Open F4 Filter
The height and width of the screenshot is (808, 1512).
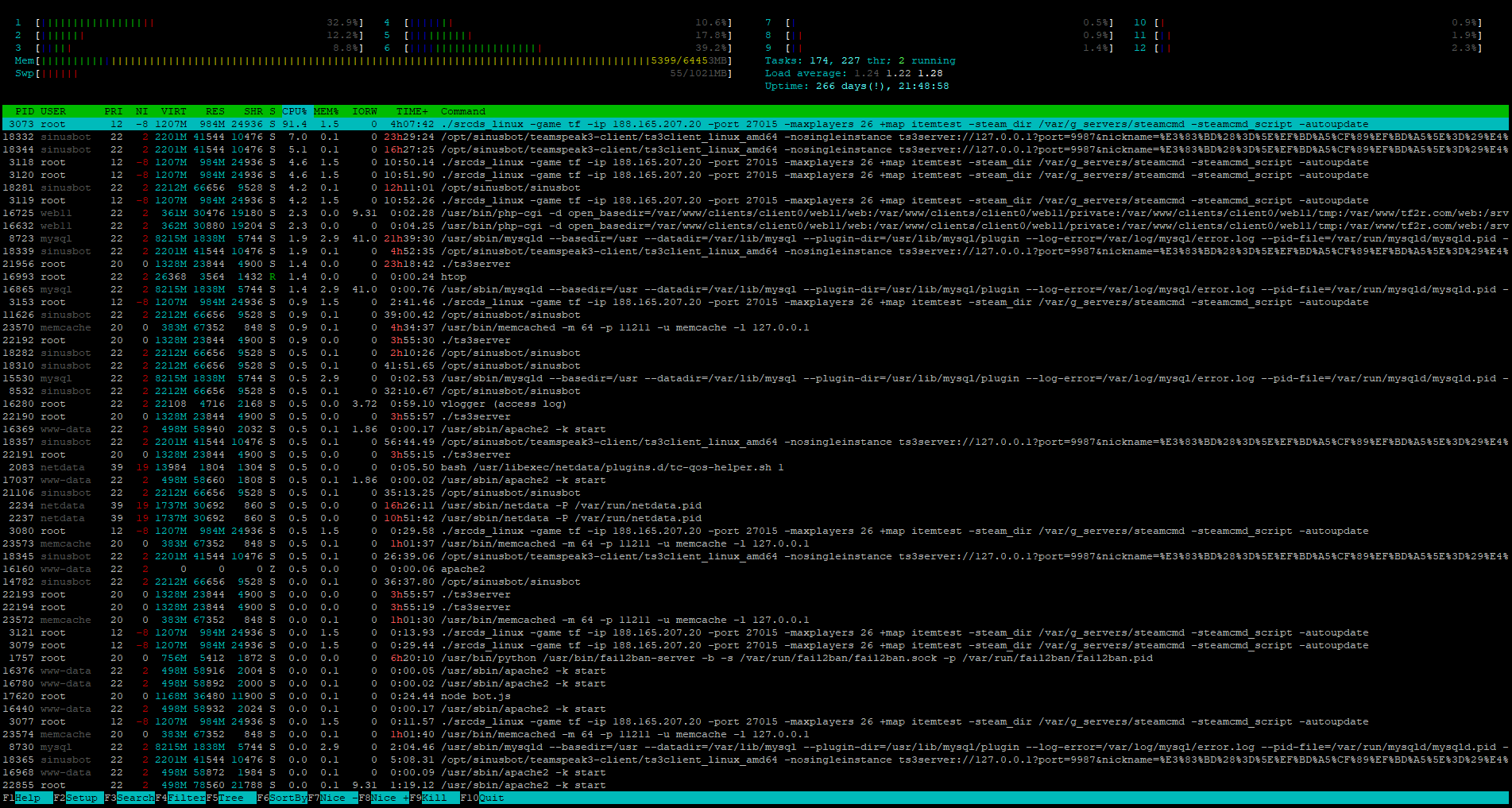click(180, 798)
